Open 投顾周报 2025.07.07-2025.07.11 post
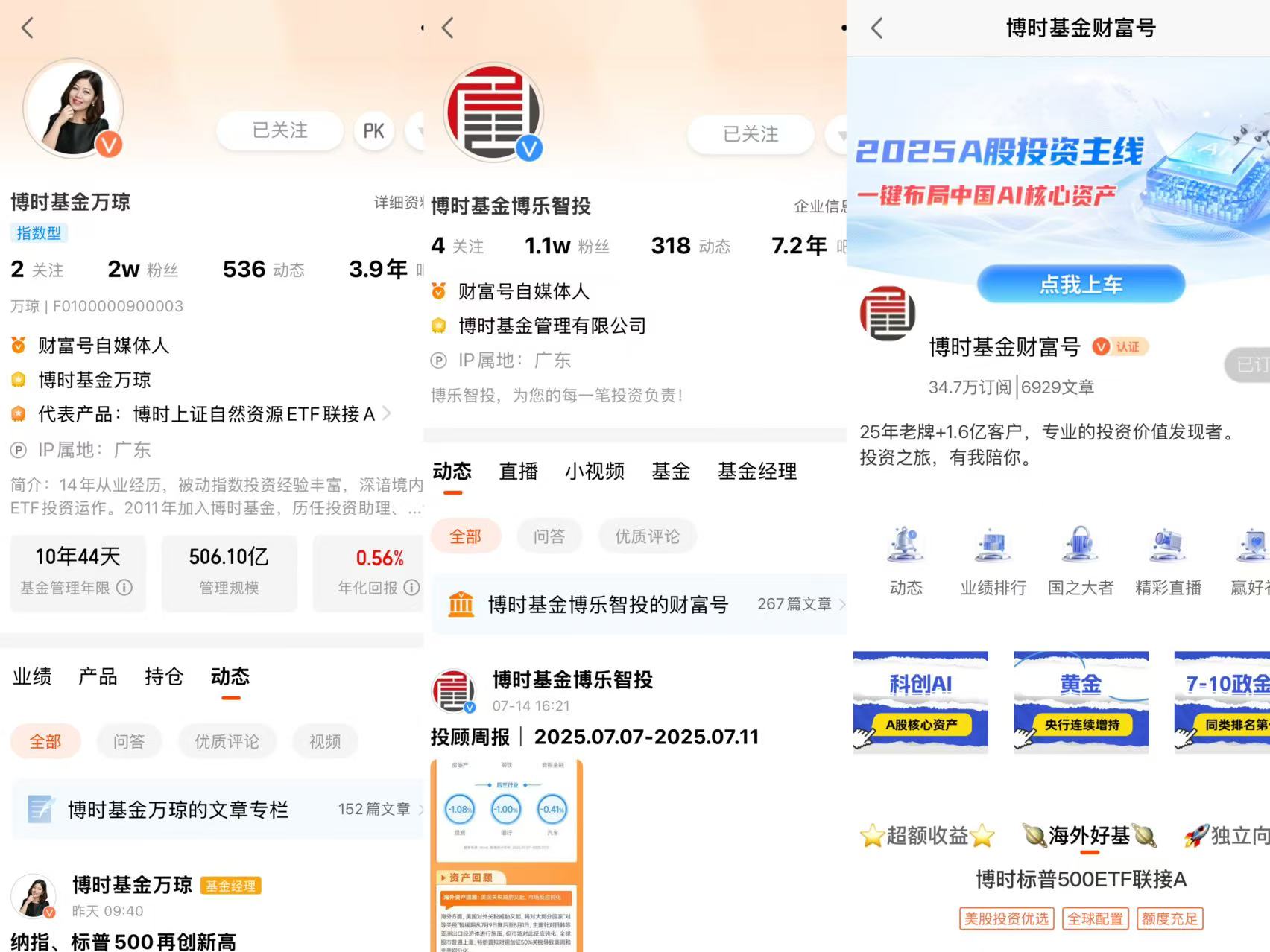 (595, 737)
